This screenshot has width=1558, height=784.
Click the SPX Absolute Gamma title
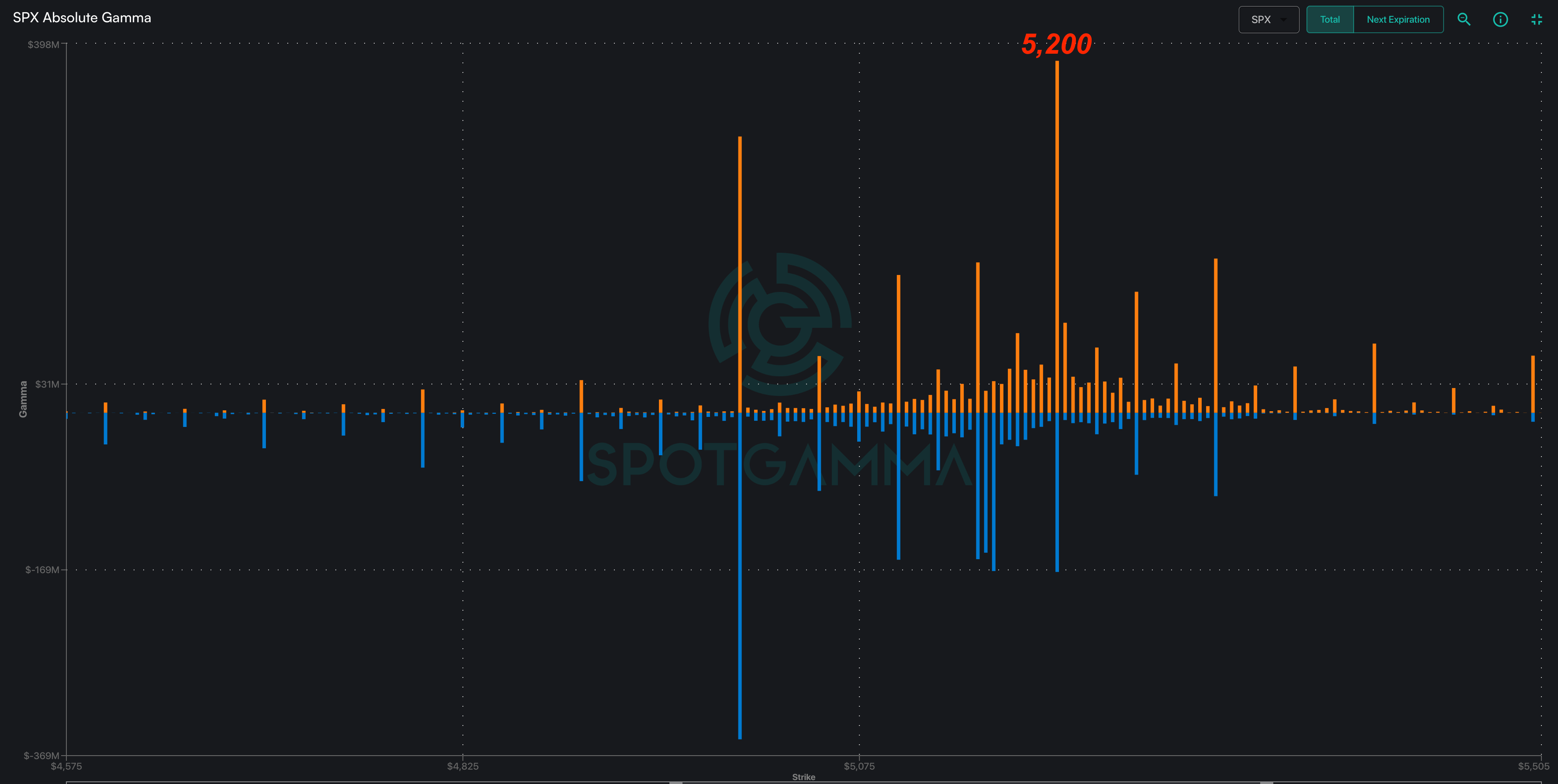tap(82, 17)
